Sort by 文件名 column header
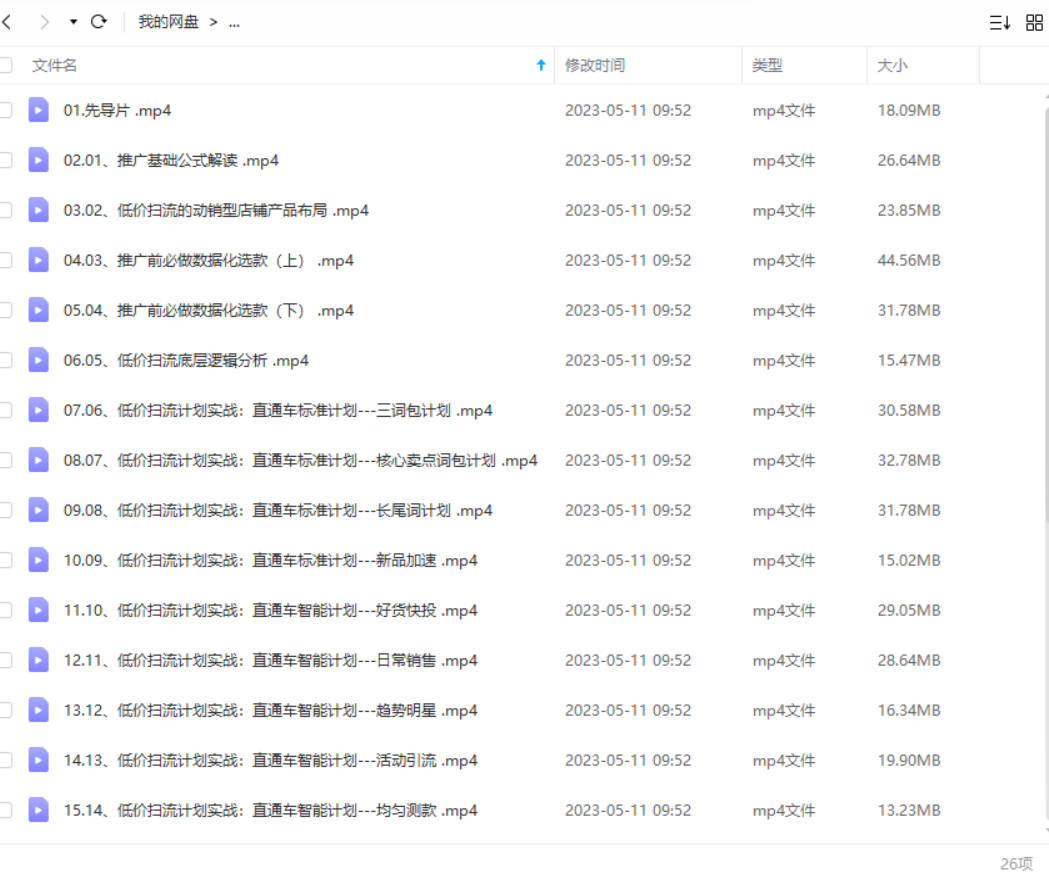 click(x=54, y=66)
